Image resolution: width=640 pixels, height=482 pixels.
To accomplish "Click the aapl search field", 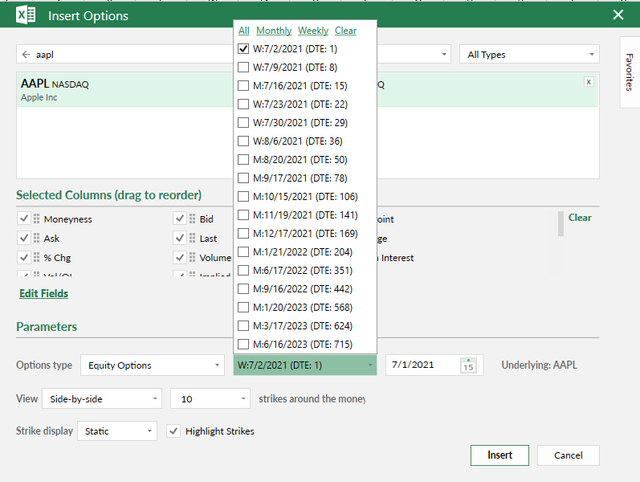I will click(125, 54).
